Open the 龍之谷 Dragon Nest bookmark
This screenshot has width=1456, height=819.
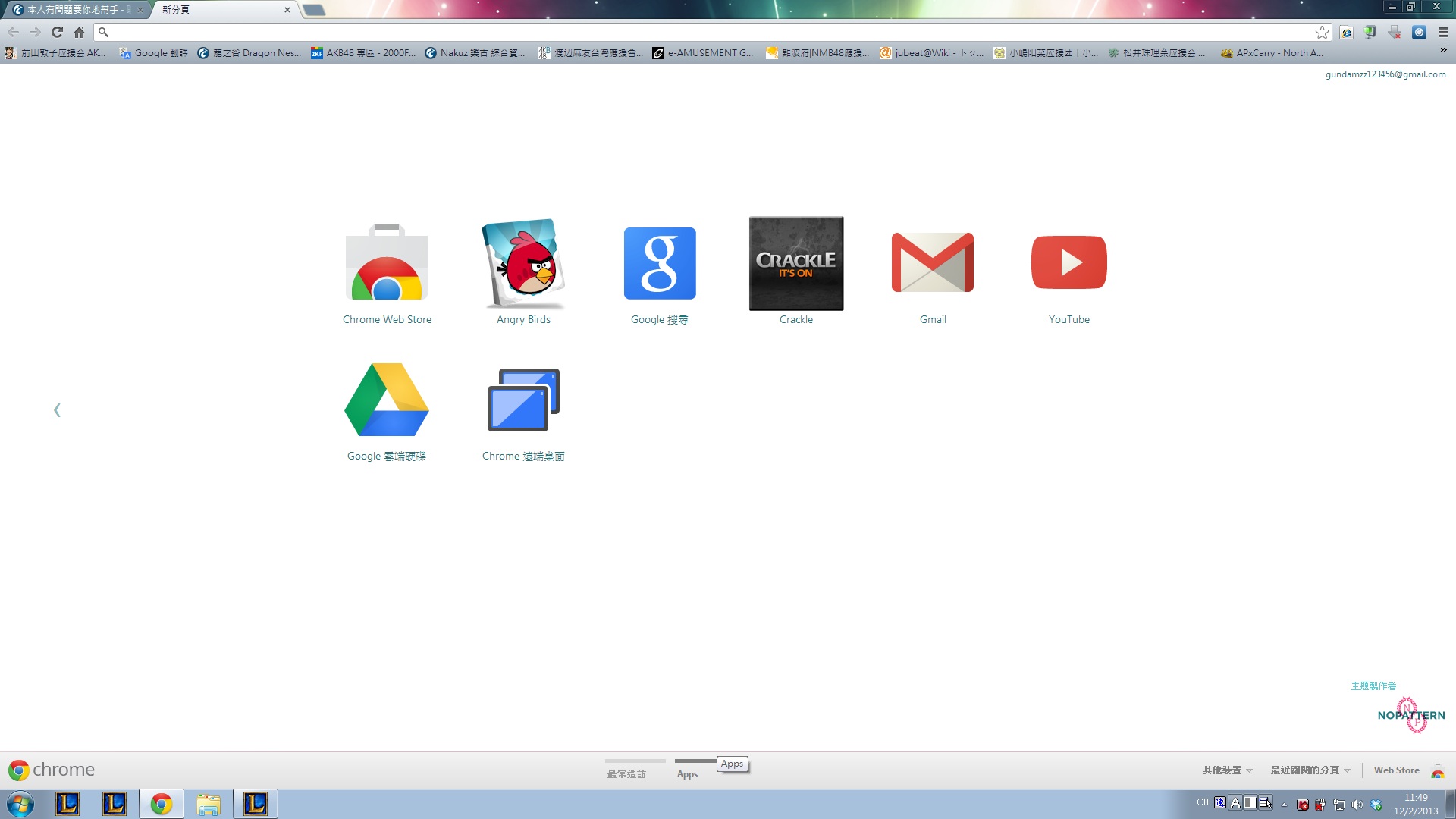pos(249,52)
